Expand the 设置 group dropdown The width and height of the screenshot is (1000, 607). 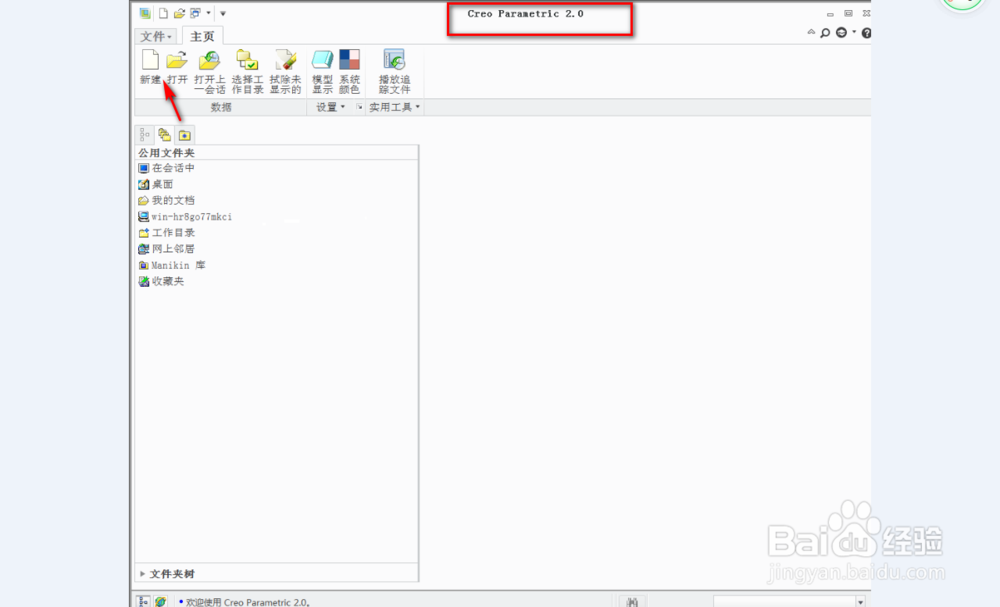330,107
